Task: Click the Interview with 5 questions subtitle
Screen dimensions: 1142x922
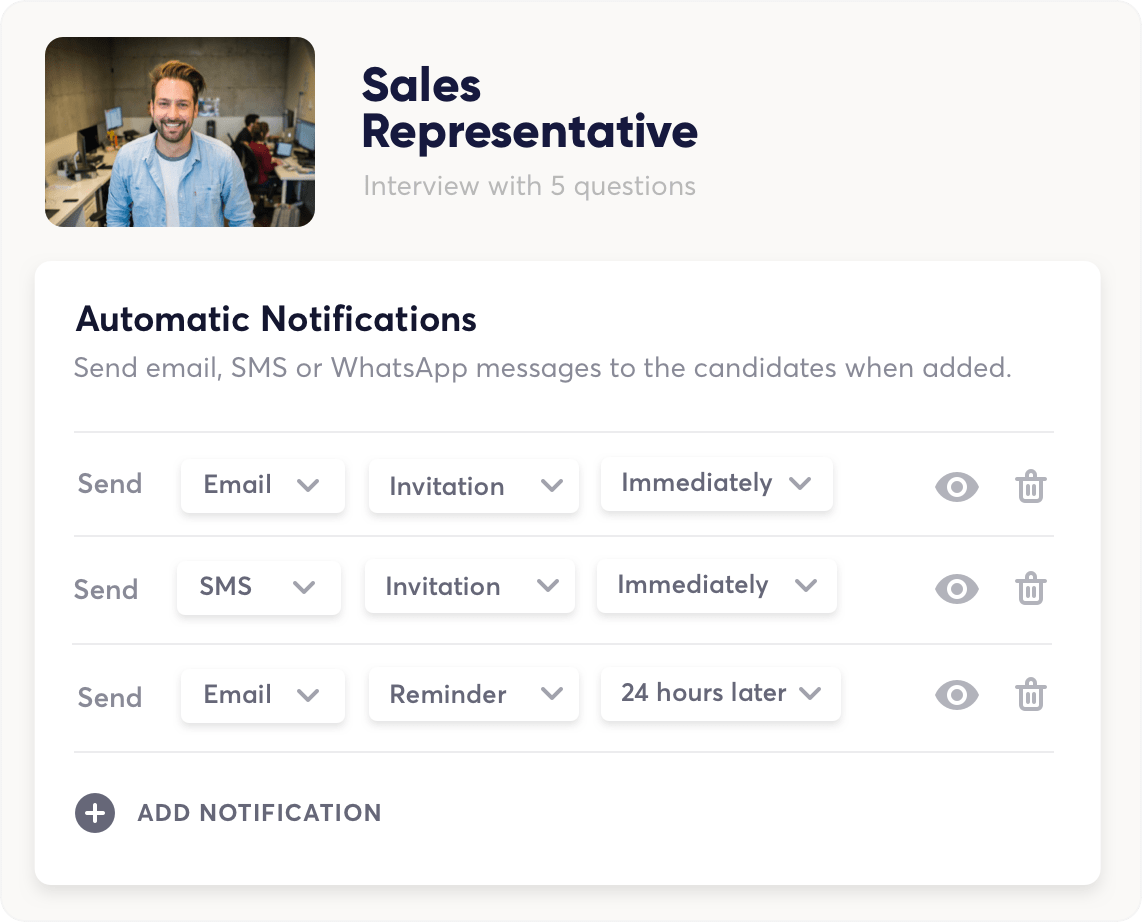Action: pos(529,186)
